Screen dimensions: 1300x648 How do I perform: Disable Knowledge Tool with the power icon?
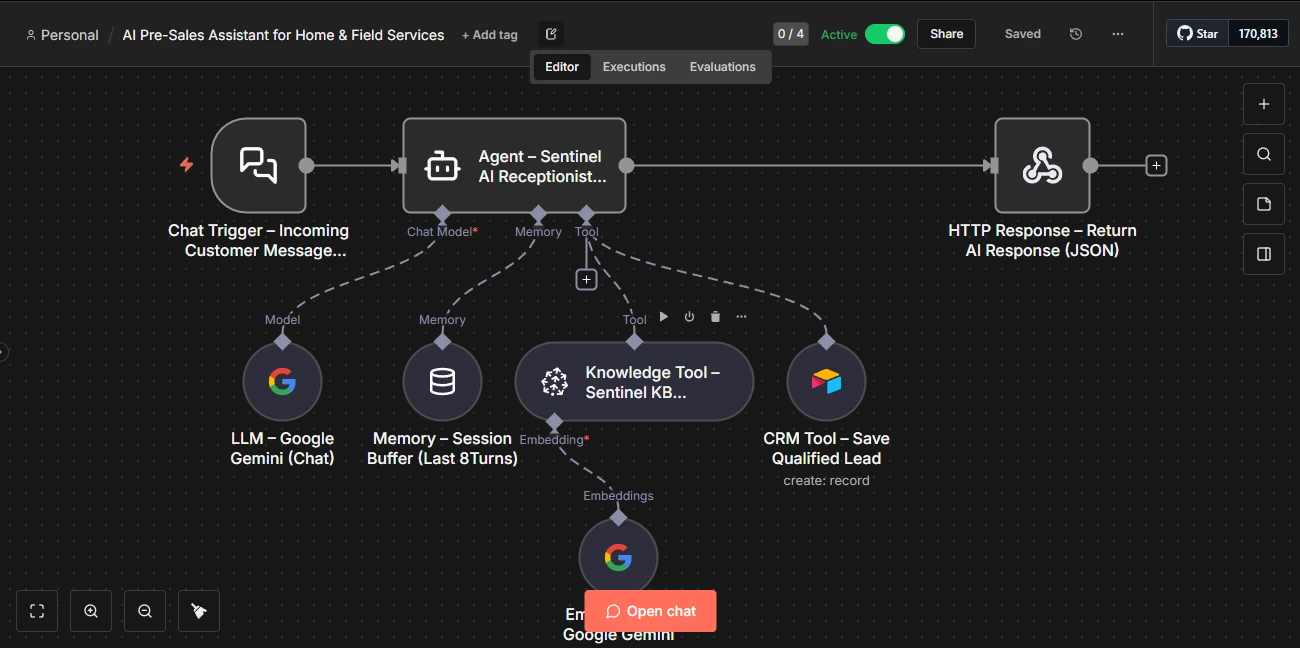pyautogui.click(x=689, y=316)
